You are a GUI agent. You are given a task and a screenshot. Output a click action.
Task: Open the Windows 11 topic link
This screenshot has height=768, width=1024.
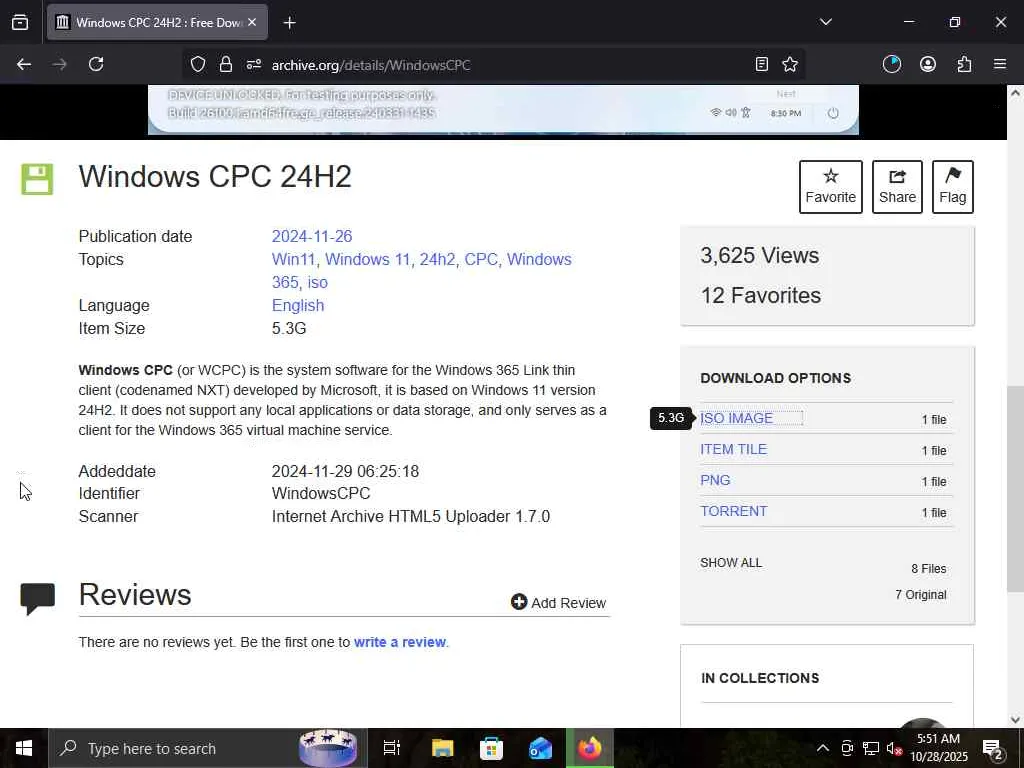(x=367, y=259)
